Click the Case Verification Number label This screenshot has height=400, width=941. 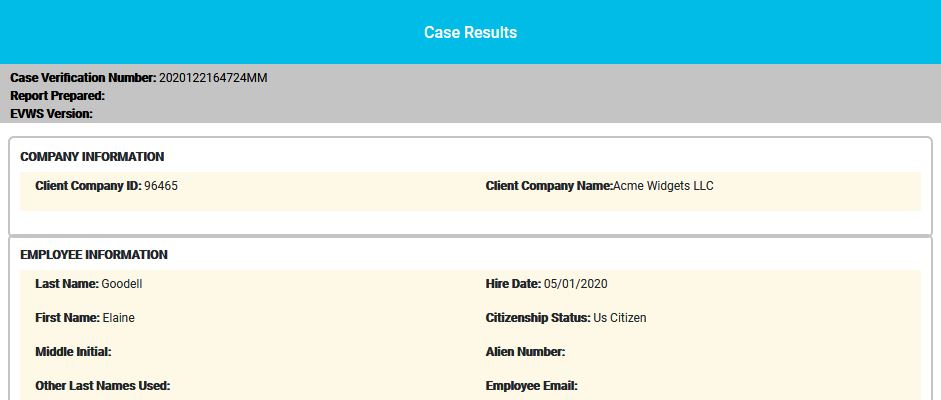point(83,78)
